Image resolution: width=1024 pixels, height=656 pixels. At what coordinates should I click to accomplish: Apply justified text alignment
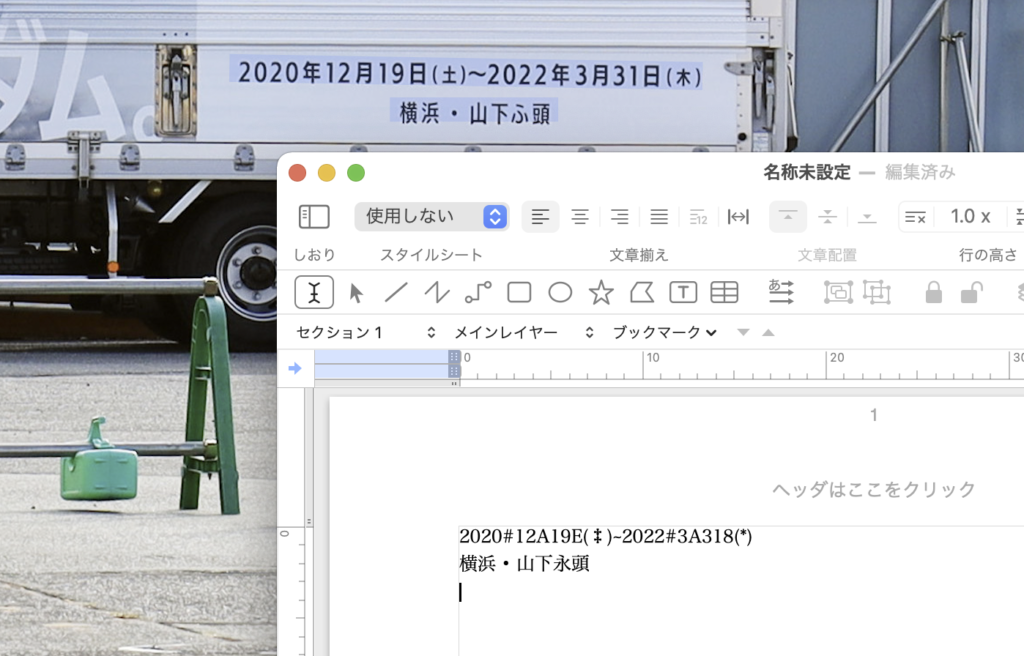pos(659,216)
